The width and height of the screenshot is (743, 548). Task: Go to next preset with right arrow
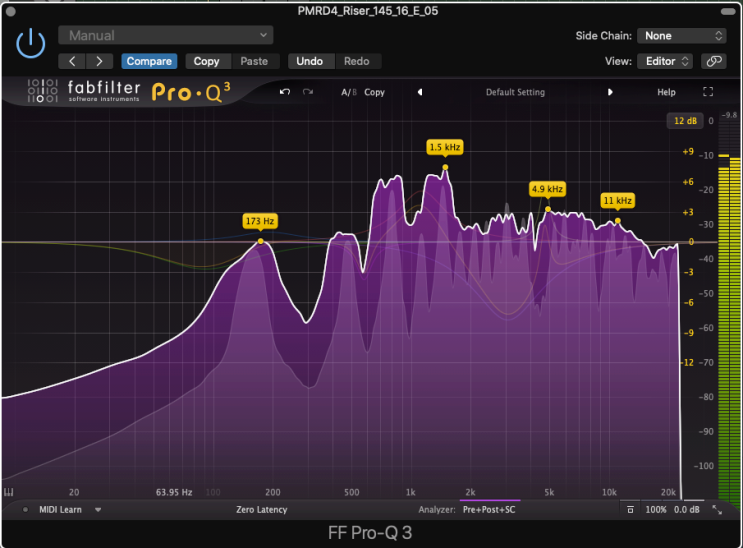coord(99,61)
